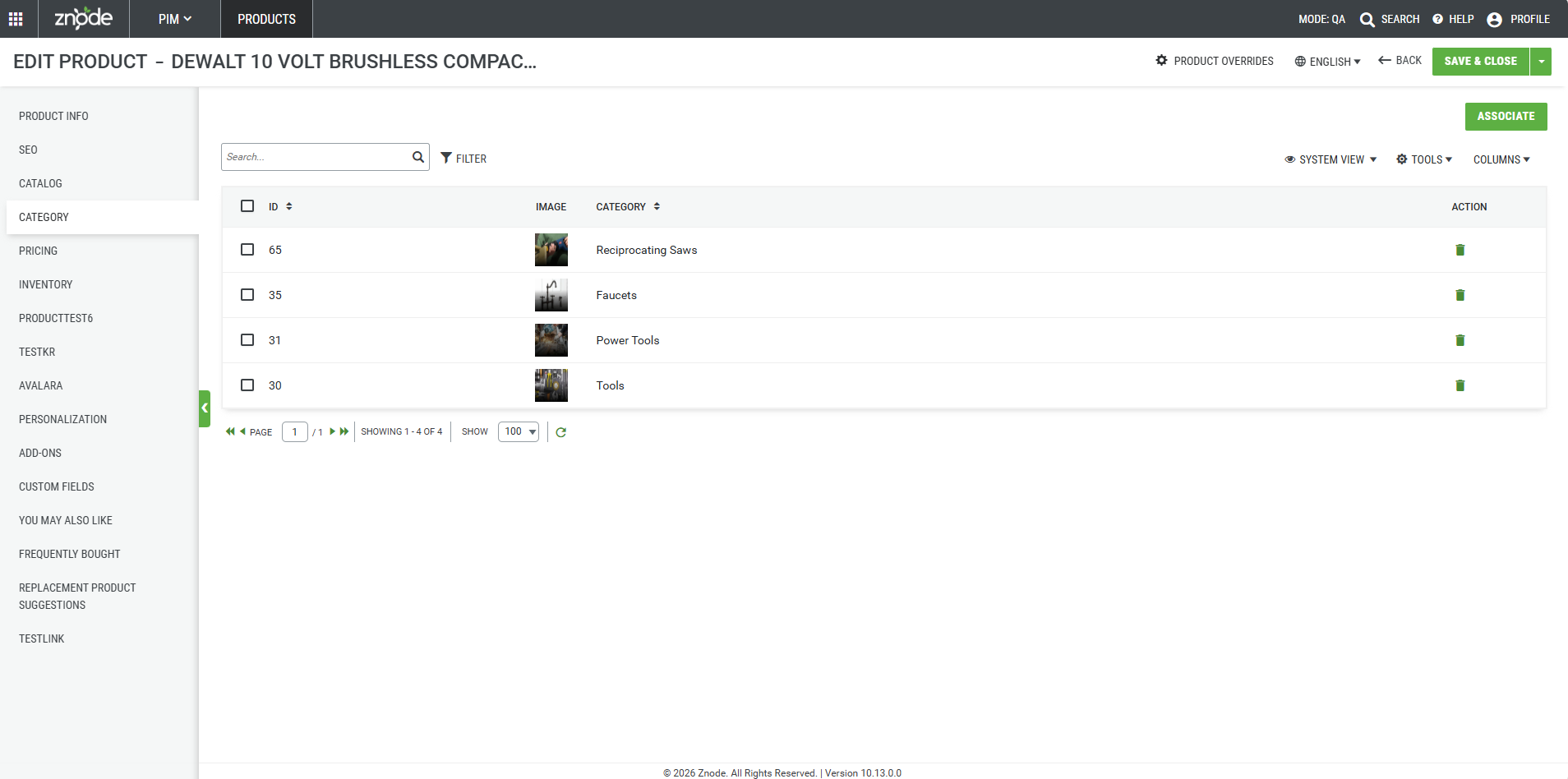Viewport: 1568px width, 779px height.
Task: Select all rows with header checkbox
Action: coord(247,206)
